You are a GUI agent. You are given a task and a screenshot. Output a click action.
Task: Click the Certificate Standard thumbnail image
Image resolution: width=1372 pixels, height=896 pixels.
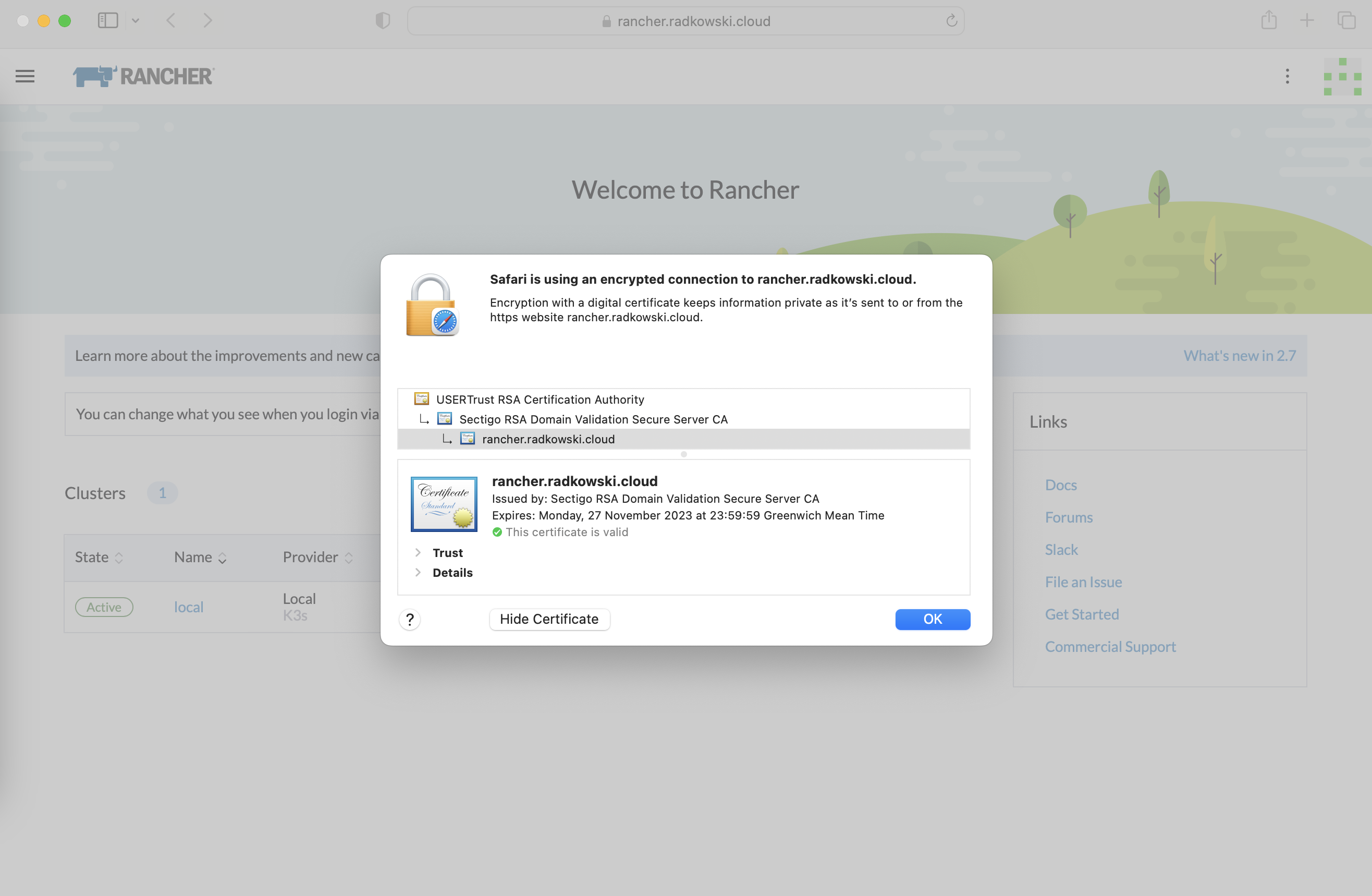tap(444, 504)
